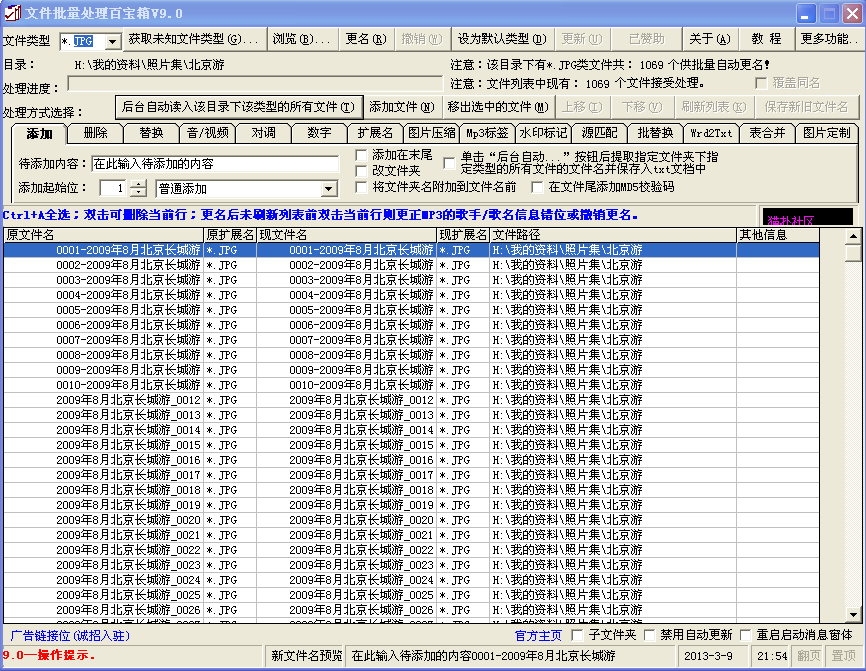Open the 官方主页 link

click(538, 635)
